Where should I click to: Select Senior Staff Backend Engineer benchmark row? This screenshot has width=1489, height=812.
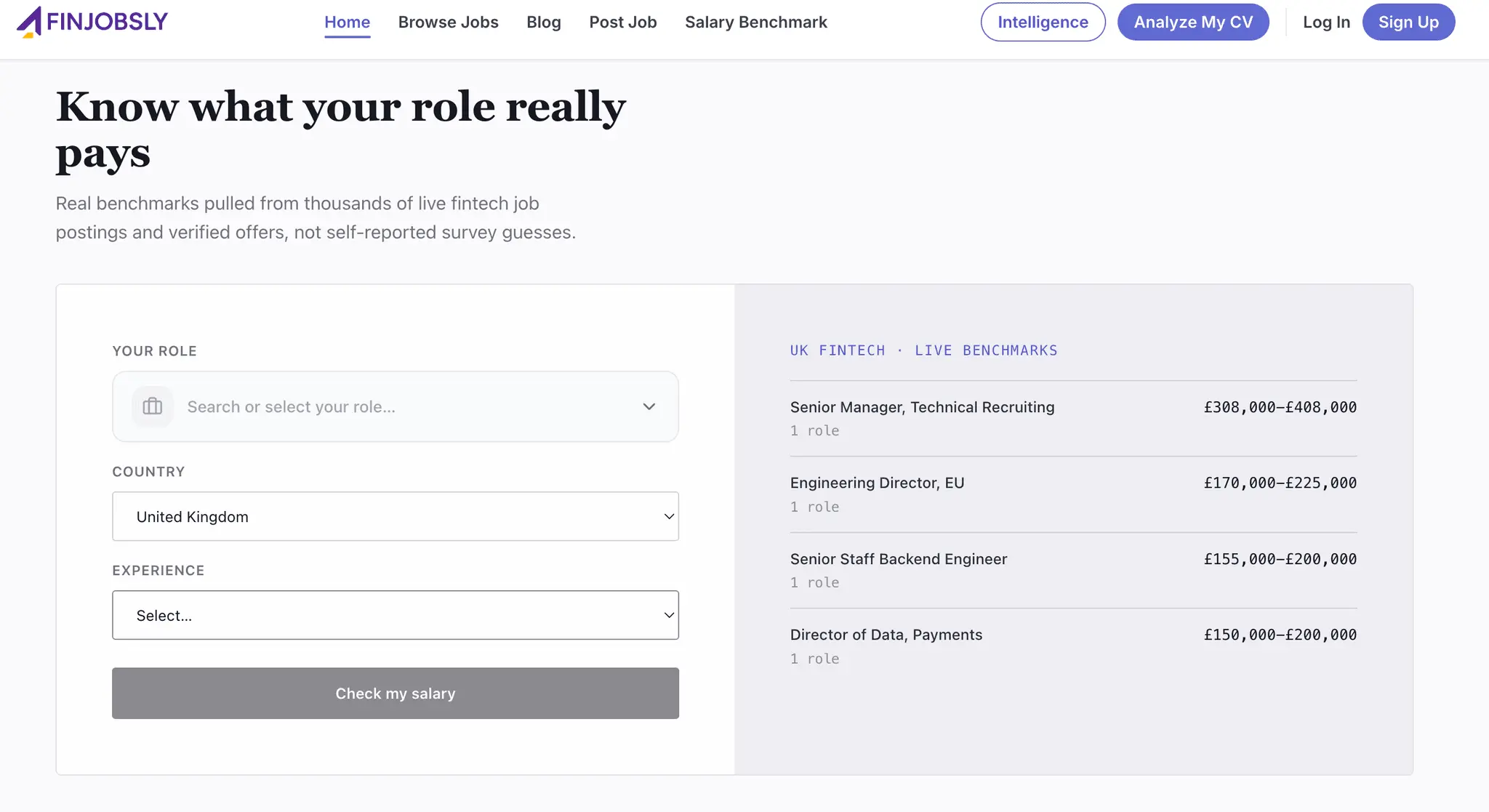[1074, 570]
